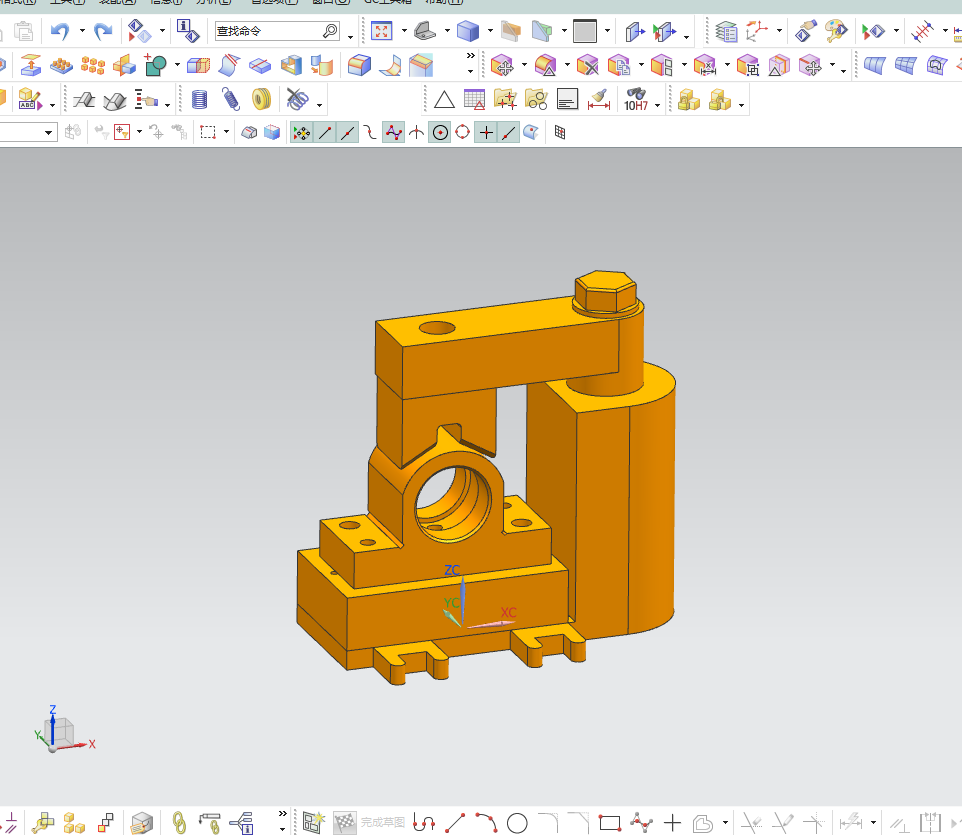Expand the feature toolbar overflow chevron
The image size is (962, 835).
click(x=471, y=56)
